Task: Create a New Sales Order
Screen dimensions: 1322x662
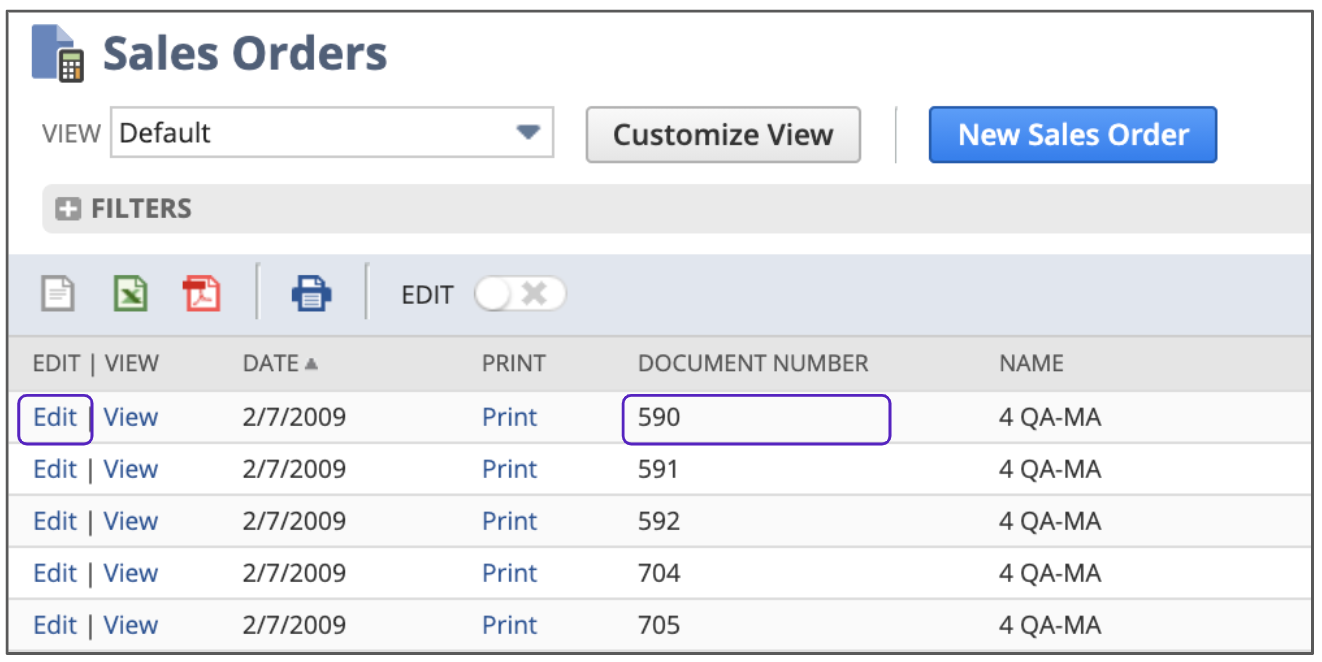Action: (1072, 135)
